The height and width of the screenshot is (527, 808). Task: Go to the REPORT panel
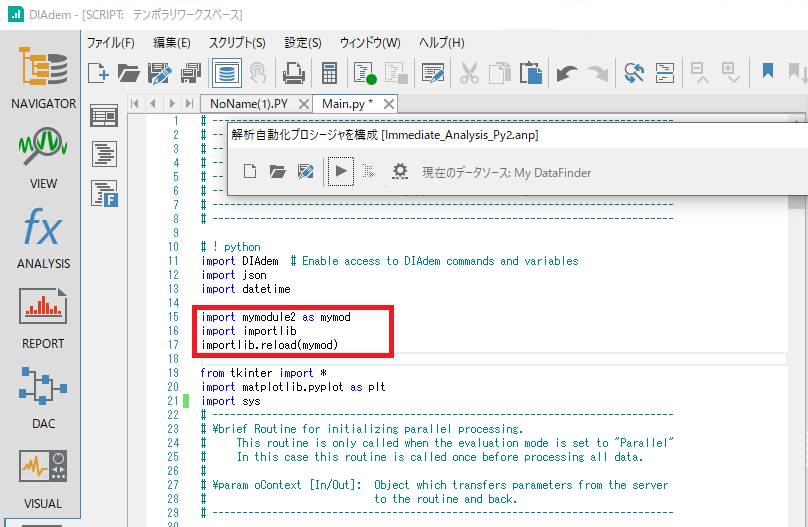(x=43, y=318)
